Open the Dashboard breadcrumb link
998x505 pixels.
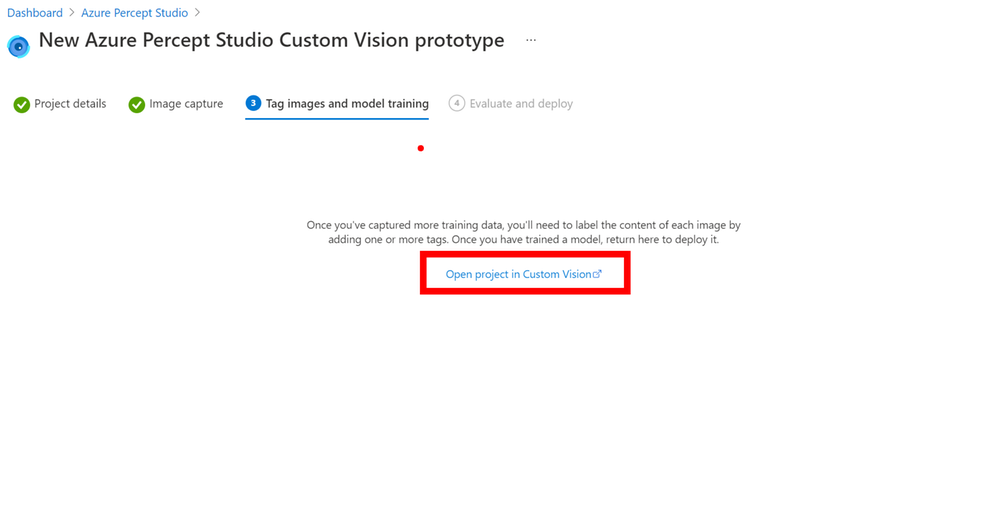35,13
